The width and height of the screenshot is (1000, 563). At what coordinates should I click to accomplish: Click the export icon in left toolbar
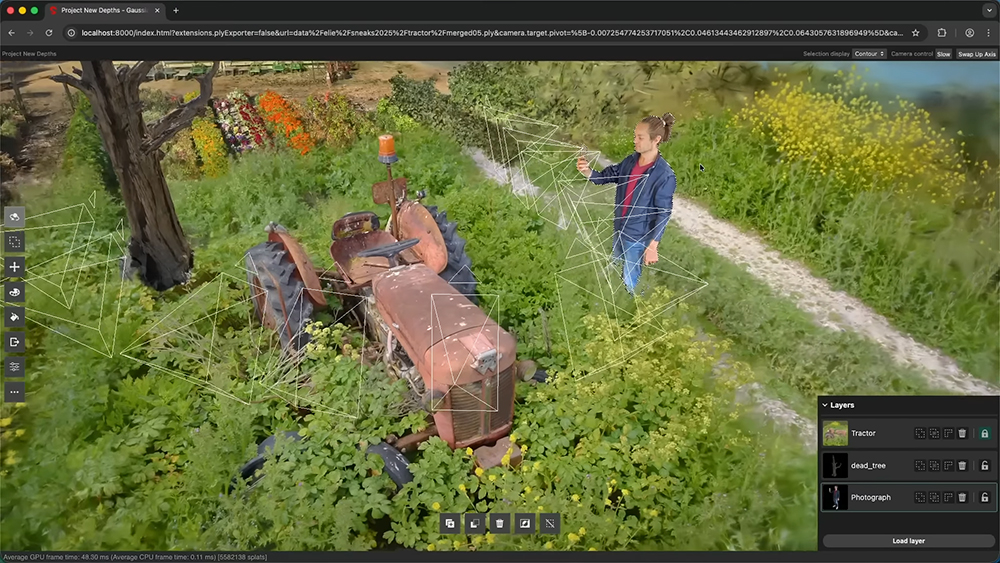click(x=15, y=342)
